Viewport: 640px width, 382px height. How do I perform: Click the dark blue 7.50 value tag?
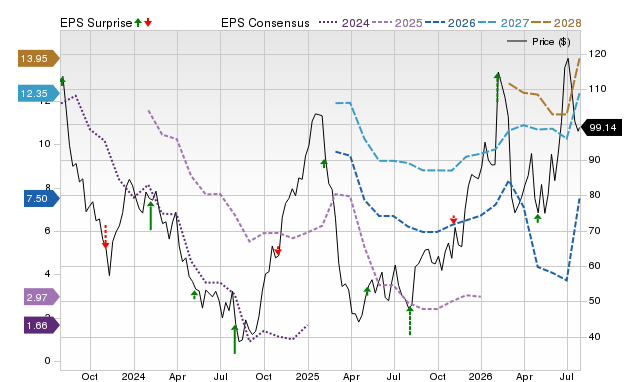[x=42, y=199]
